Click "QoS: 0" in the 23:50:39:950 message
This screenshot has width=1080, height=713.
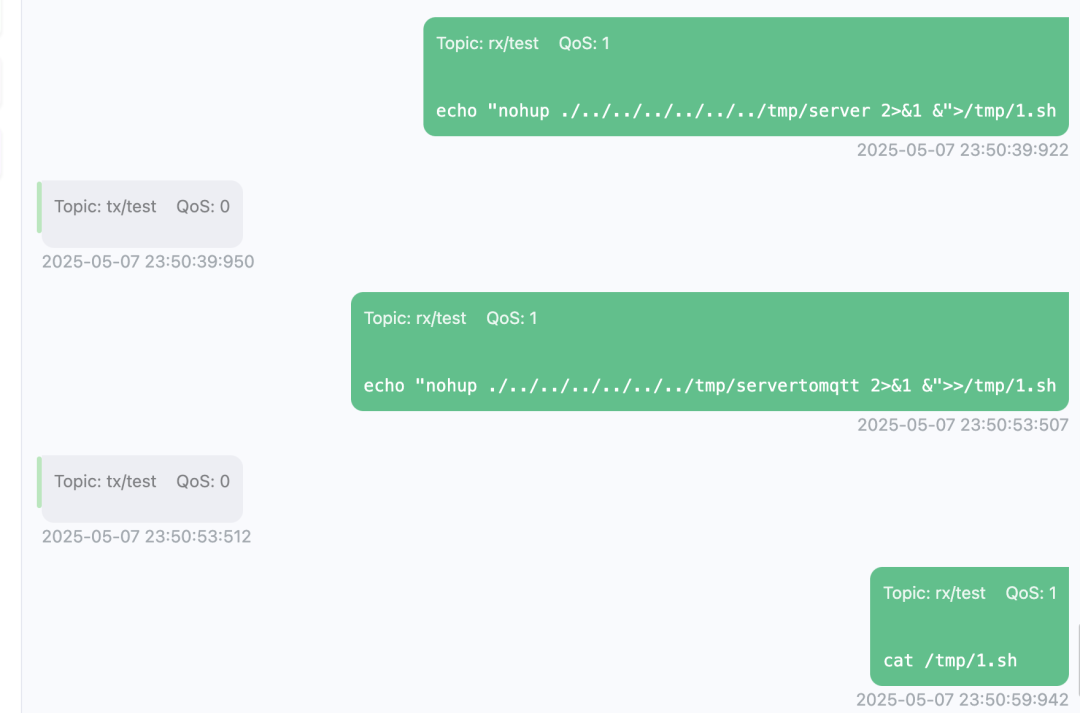point(203,206)
